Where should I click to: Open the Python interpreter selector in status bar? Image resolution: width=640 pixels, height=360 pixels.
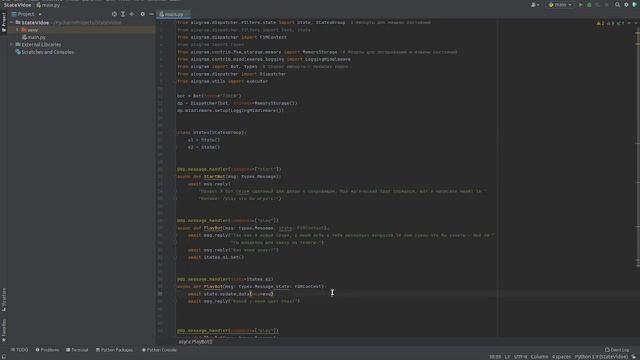(x=601, y=357)
